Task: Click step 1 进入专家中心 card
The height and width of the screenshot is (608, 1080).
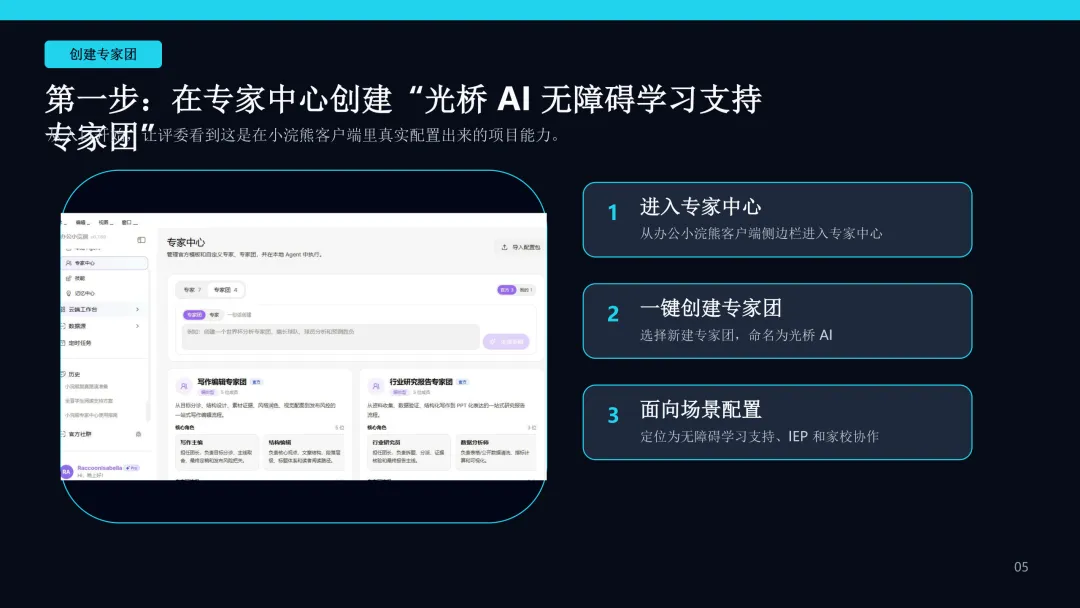Action: click(x=777, y=220)
